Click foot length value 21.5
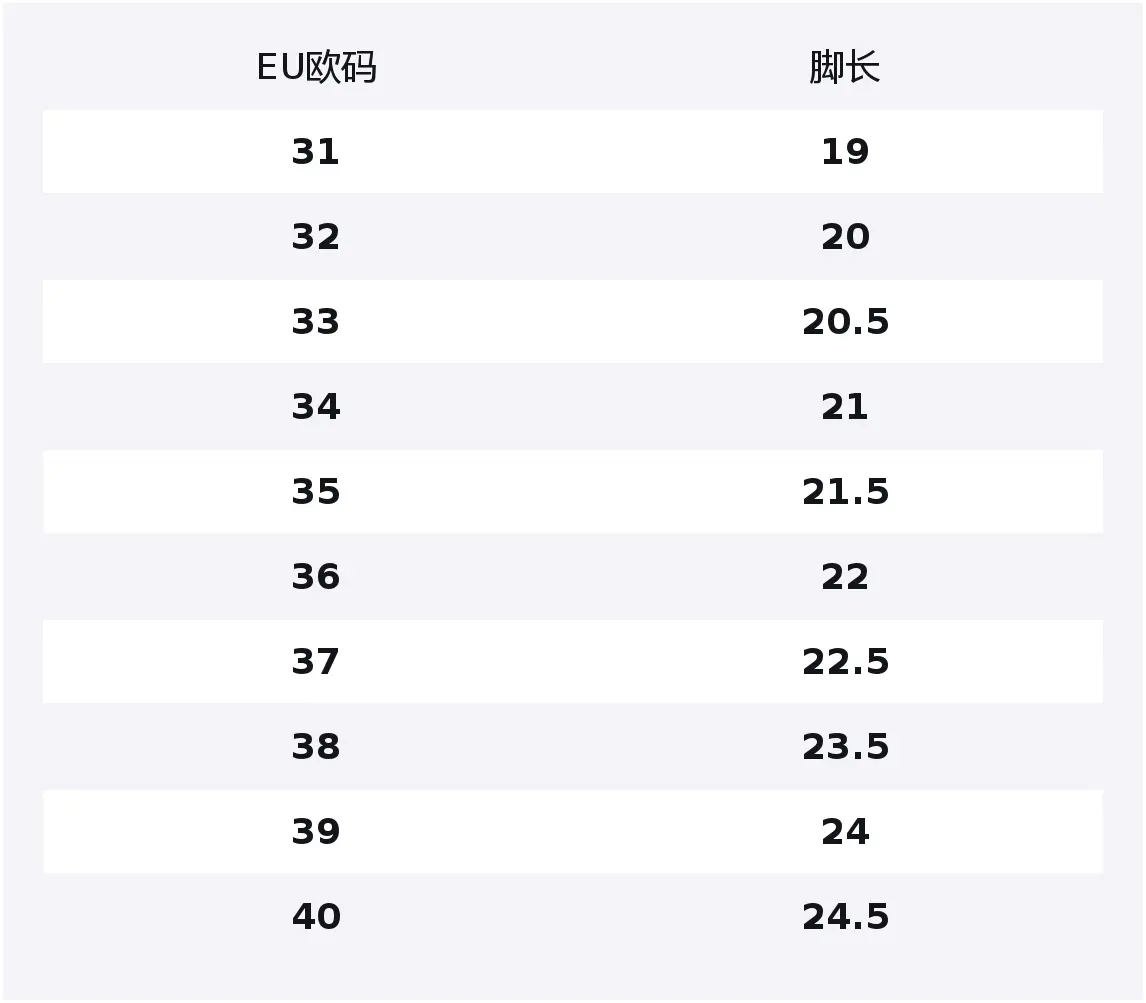 [845, 491]
